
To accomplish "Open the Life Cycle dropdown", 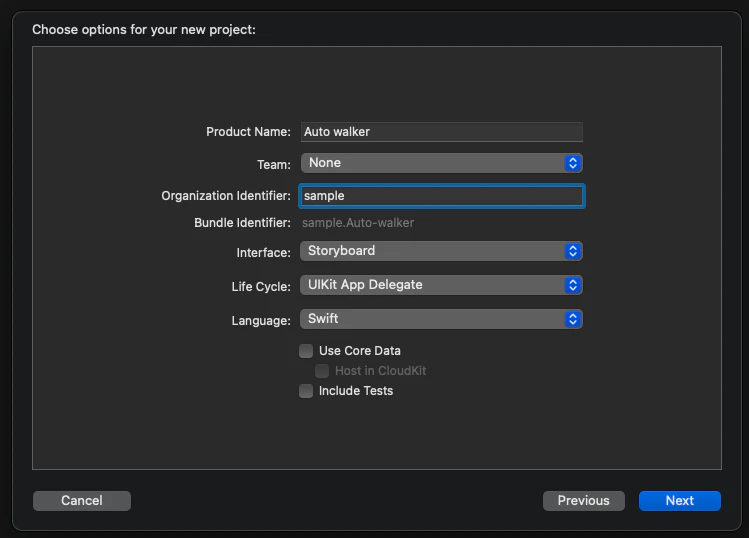I will tap(441, 285).
